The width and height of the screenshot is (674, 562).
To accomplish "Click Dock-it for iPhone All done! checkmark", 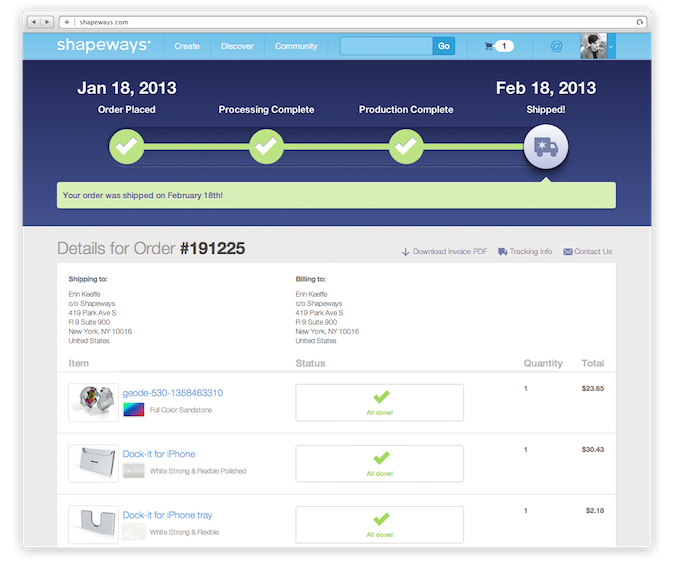I will (381, 458).
